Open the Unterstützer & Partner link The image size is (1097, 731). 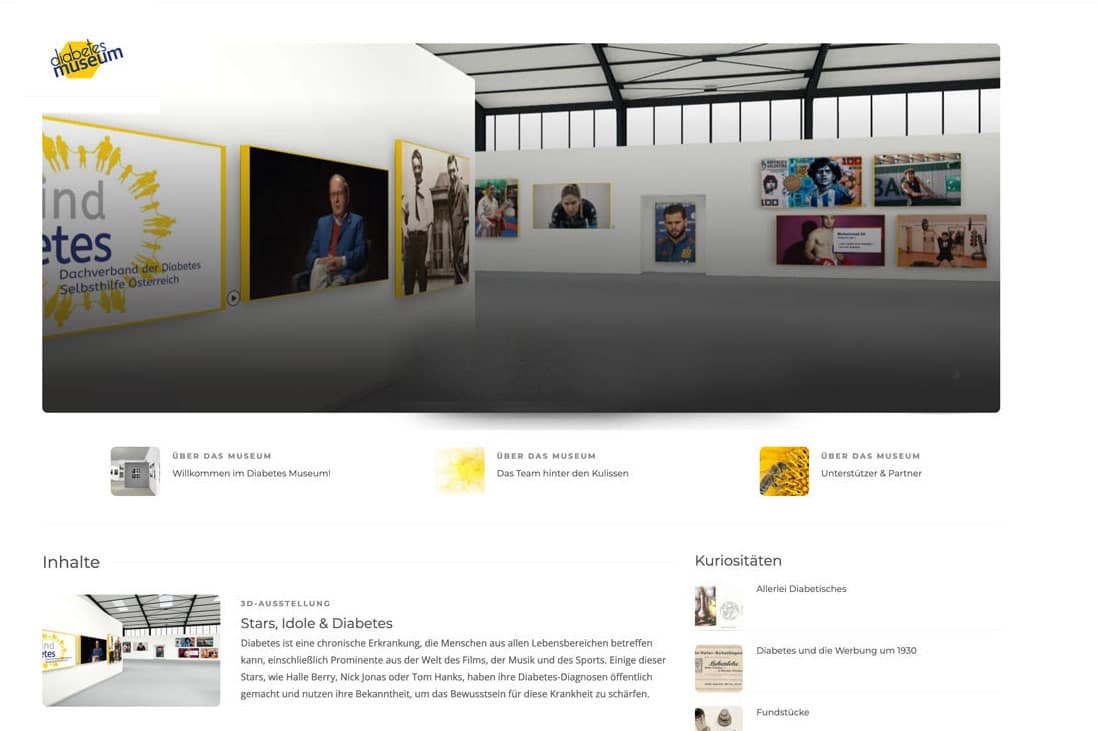[x=871, y=474]
